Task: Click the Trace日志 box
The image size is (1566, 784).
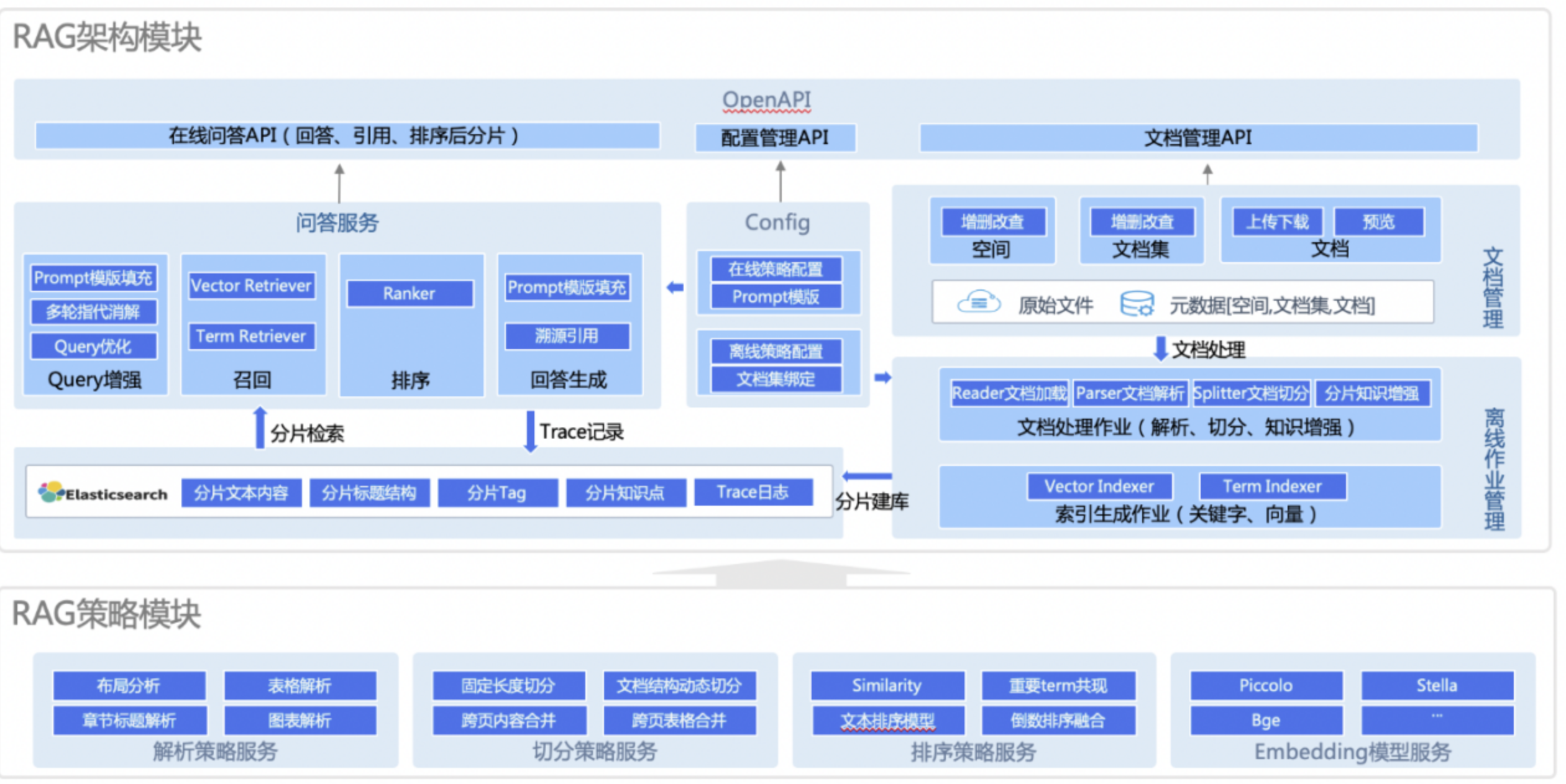Action: tap(753, 492)
